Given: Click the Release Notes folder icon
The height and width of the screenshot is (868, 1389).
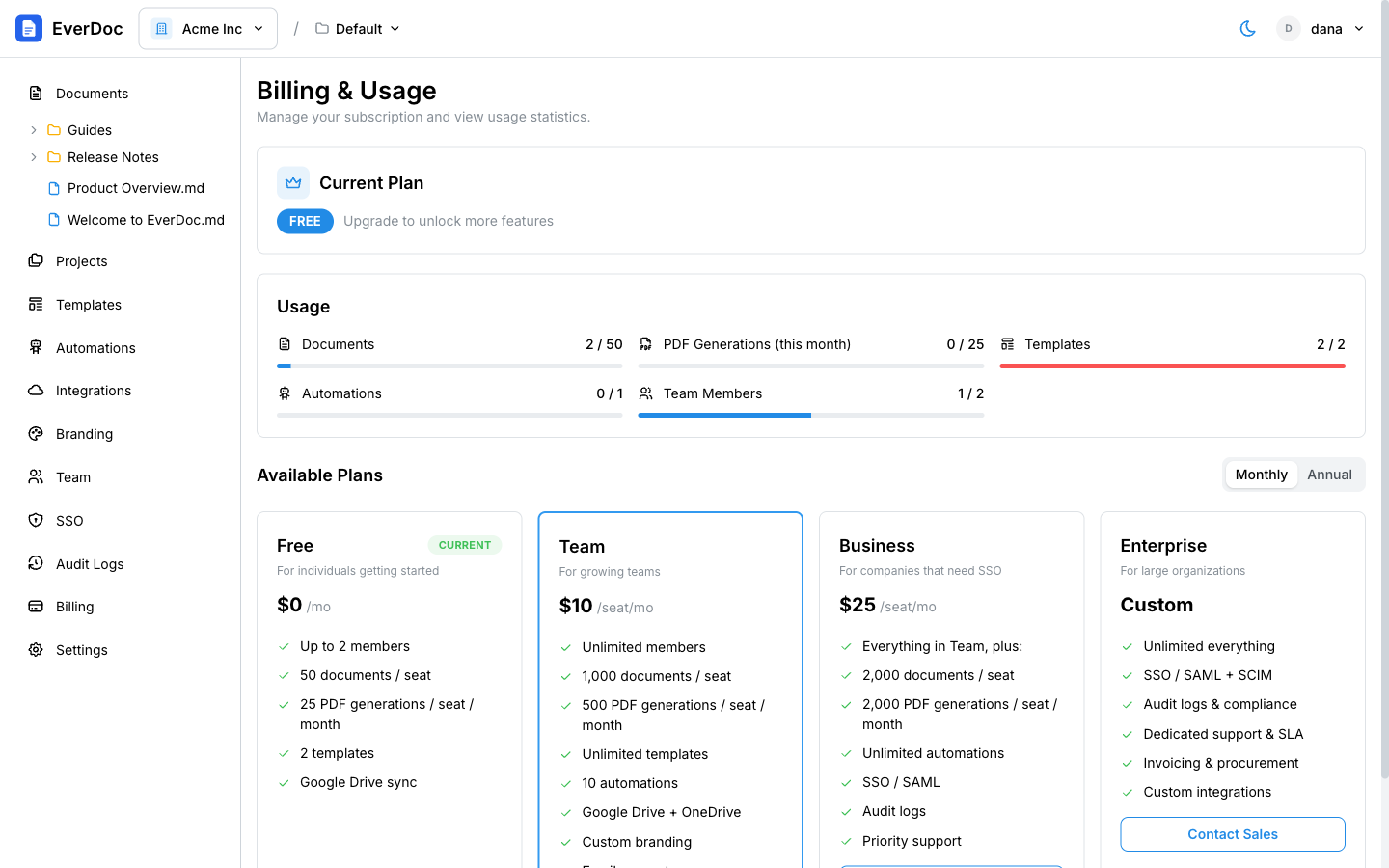Looking at the screenshot, I should coord(54,157).
